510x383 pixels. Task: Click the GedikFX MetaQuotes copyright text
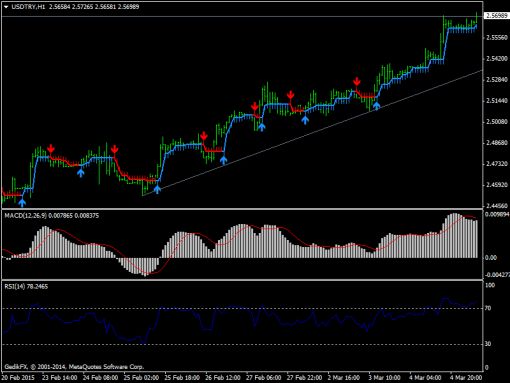(x=74, y=367)
